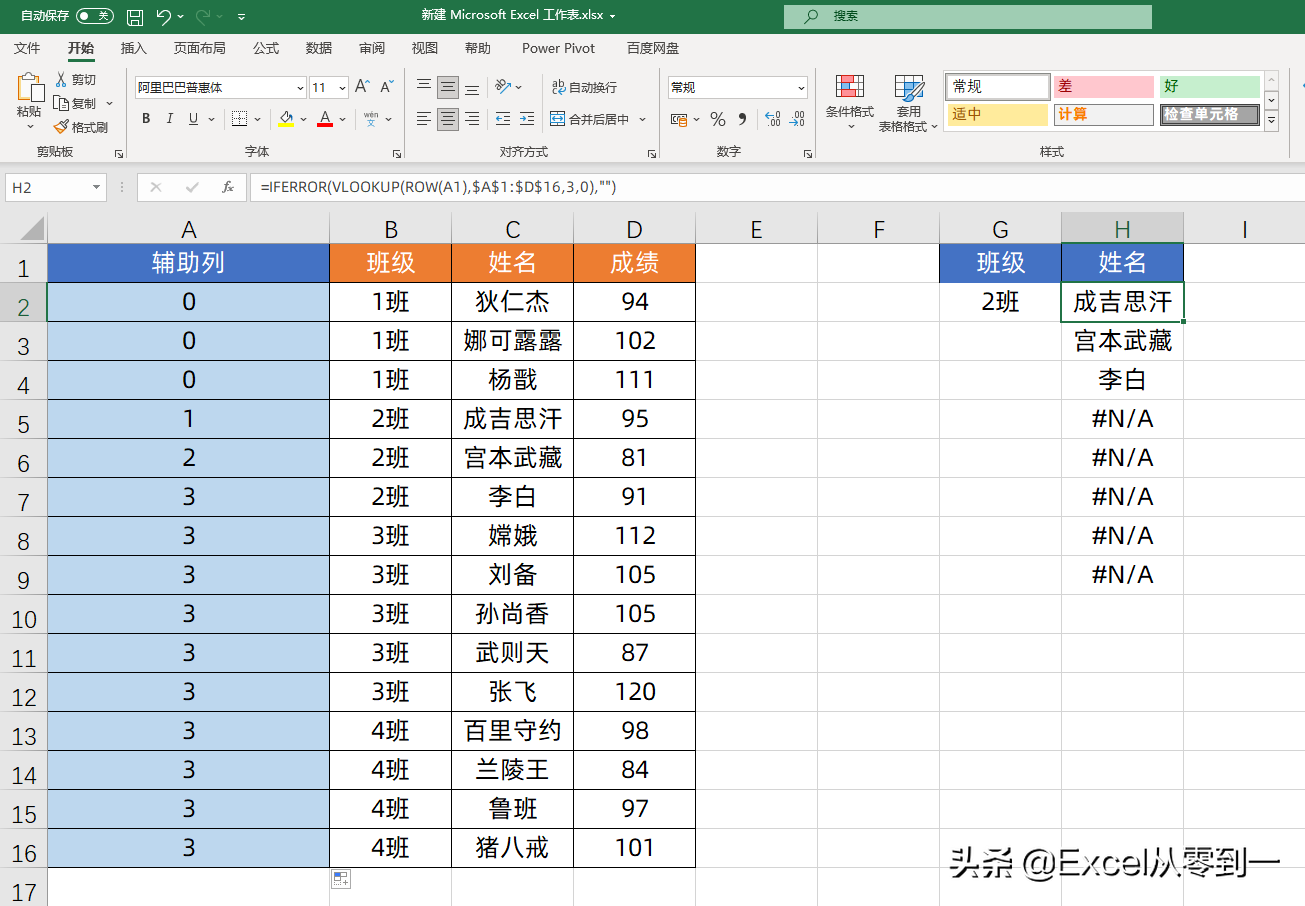Toggle the AutoSave (自动保存) switch
Screen dimensions: 1305x906
[95, 17]
